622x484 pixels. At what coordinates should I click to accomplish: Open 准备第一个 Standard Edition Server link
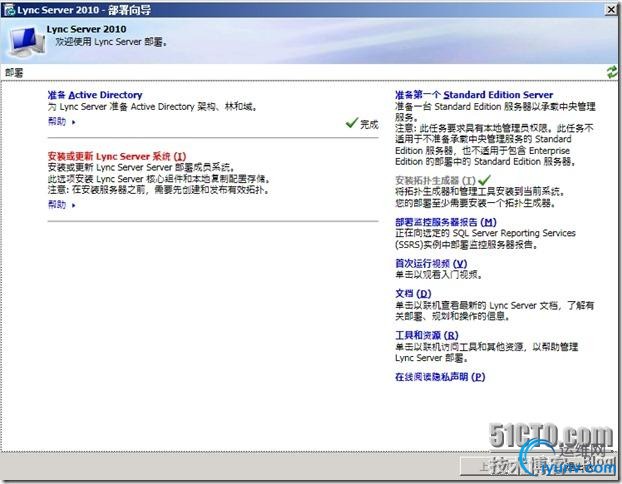pyautogui.click(x=474, y=95)
